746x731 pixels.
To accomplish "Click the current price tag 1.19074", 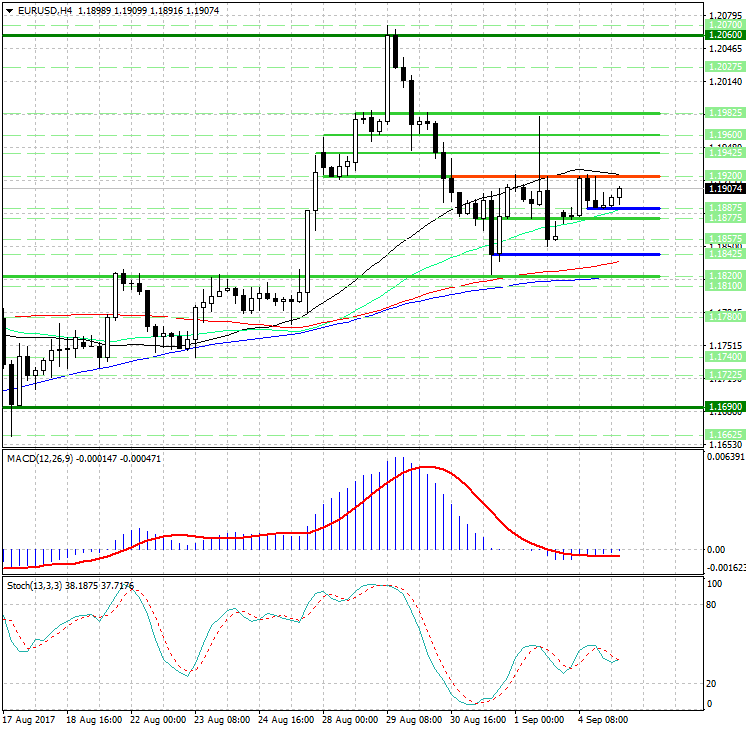I will tap(724, 188).
